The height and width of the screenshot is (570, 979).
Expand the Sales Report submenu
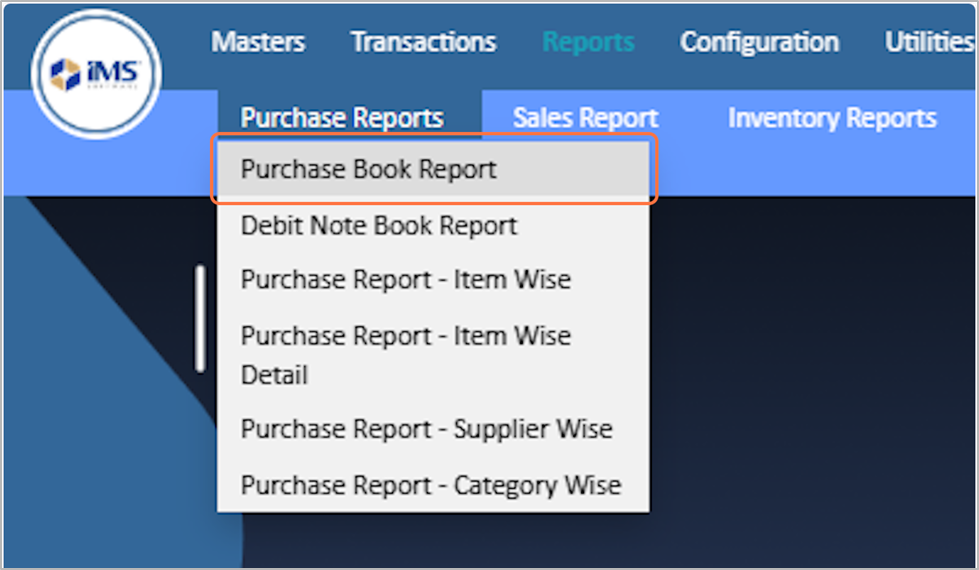585,118
